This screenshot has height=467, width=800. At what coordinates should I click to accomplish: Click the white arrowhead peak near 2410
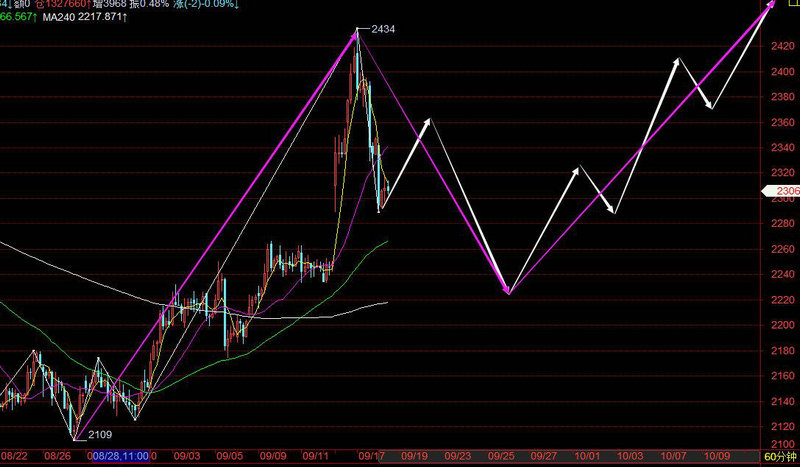click(x=679, y=62)
